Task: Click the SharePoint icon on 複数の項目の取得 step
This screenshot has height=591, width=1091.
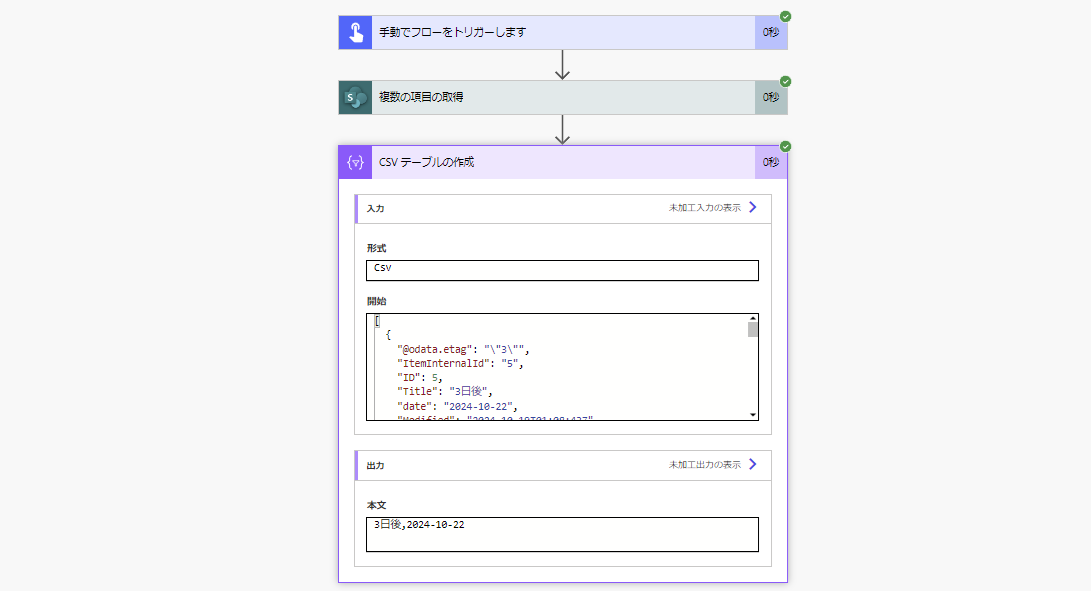Action: 355,97
